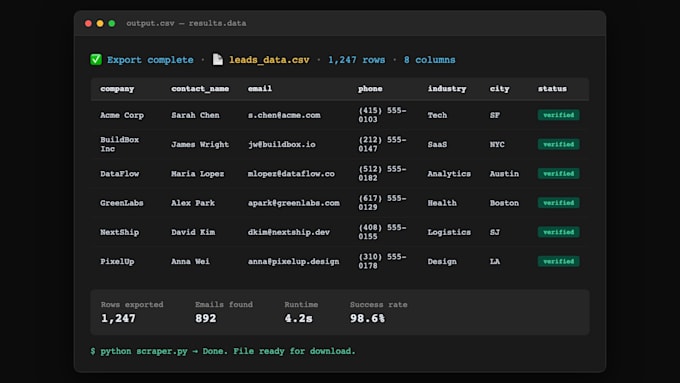This screenshot has width=680, height=383.
Task: Click the window title output.csv — results.data
Action: [186, 23]
